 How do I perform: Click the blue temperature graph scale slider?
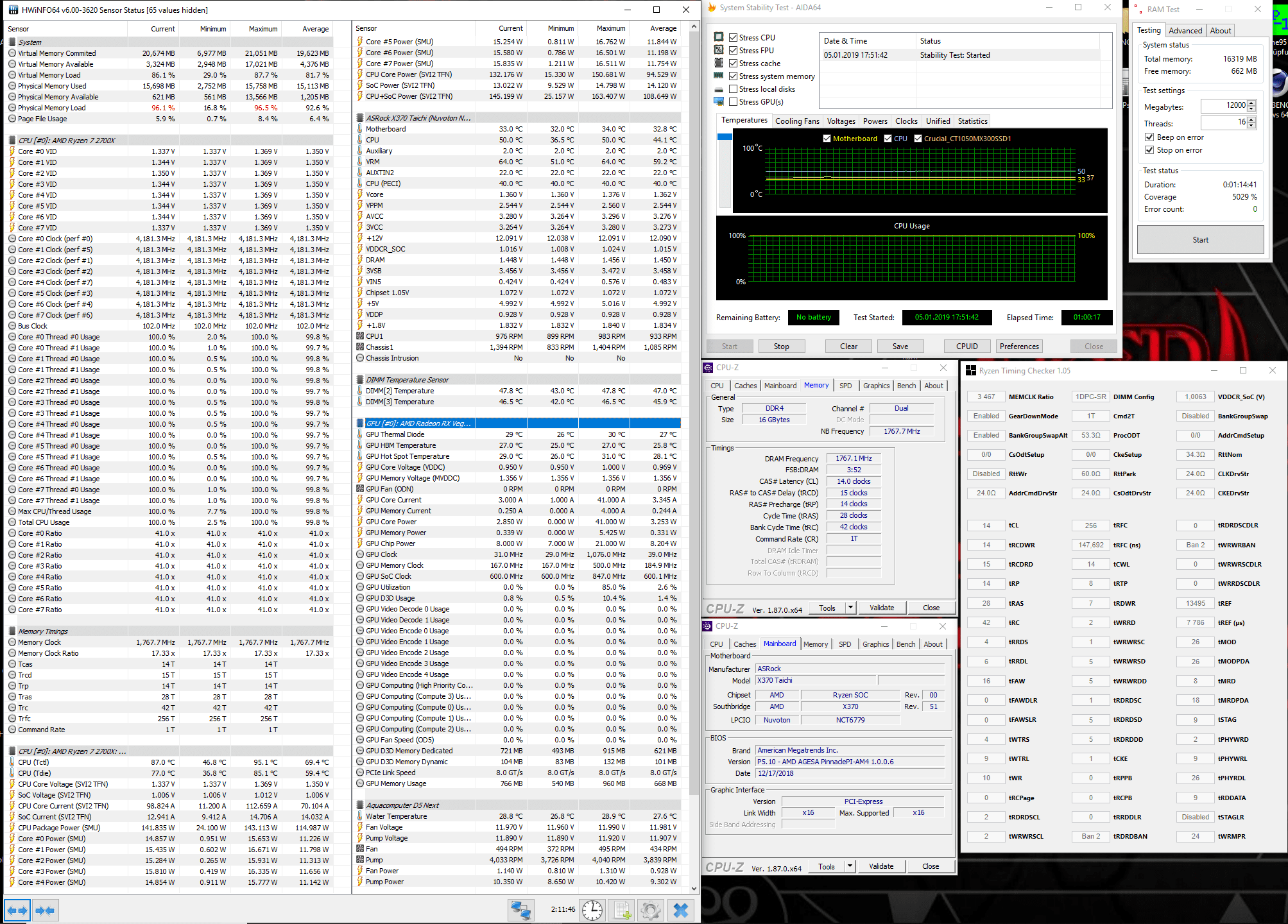725,137
